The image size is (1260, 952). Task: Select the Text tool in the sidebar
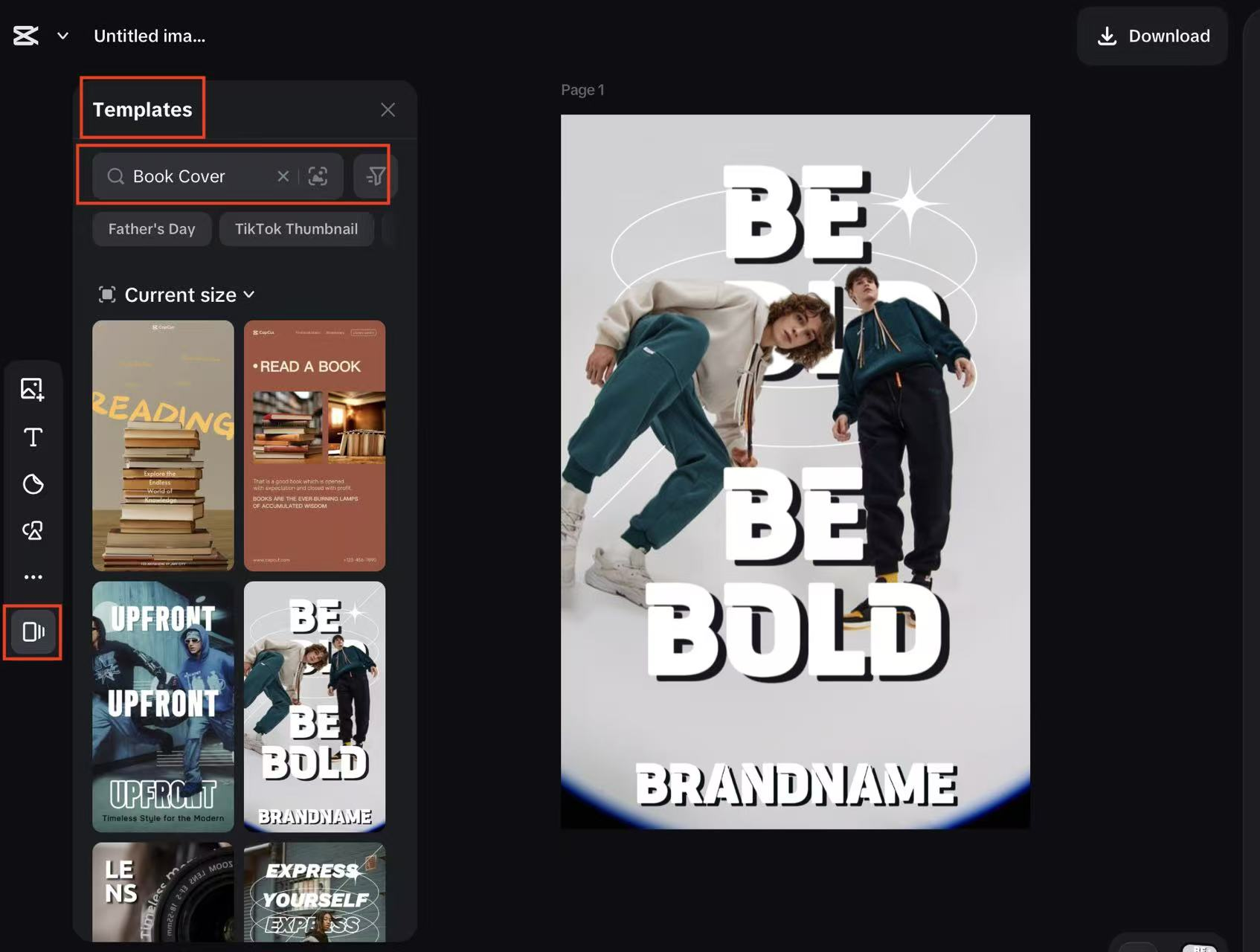(x=33, y=437)
